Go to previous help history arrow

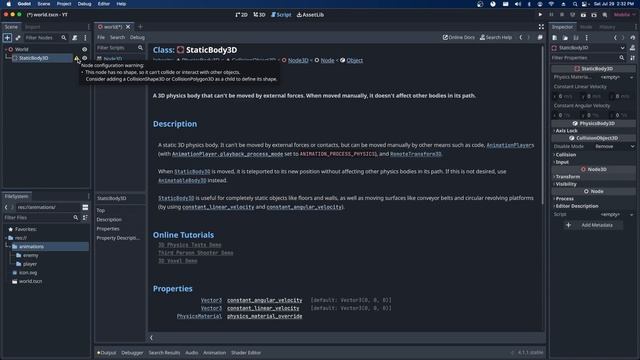521,38
